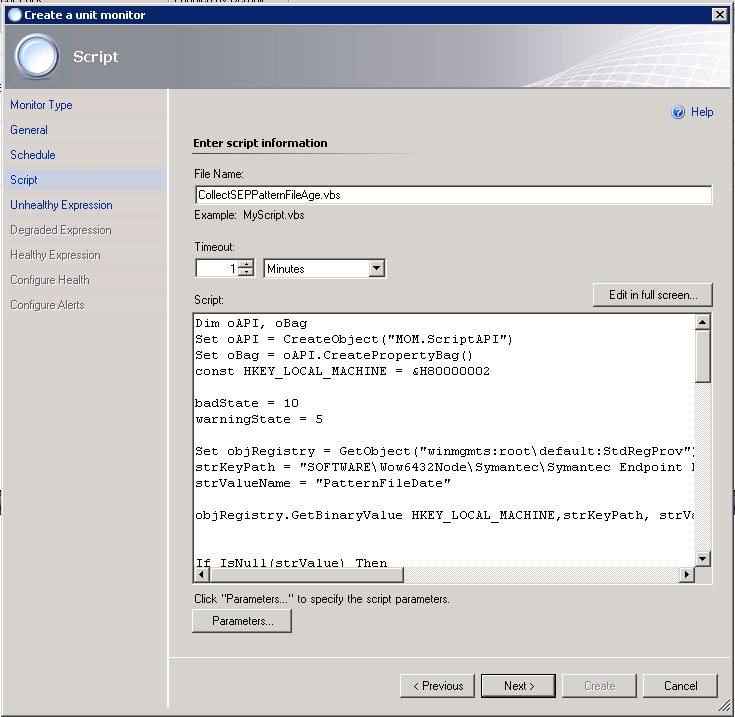Image resolution: width=735 pixels, height=717 pixels.
Task: Click the window resize grip corner
Action: click(x=725, y=706)
